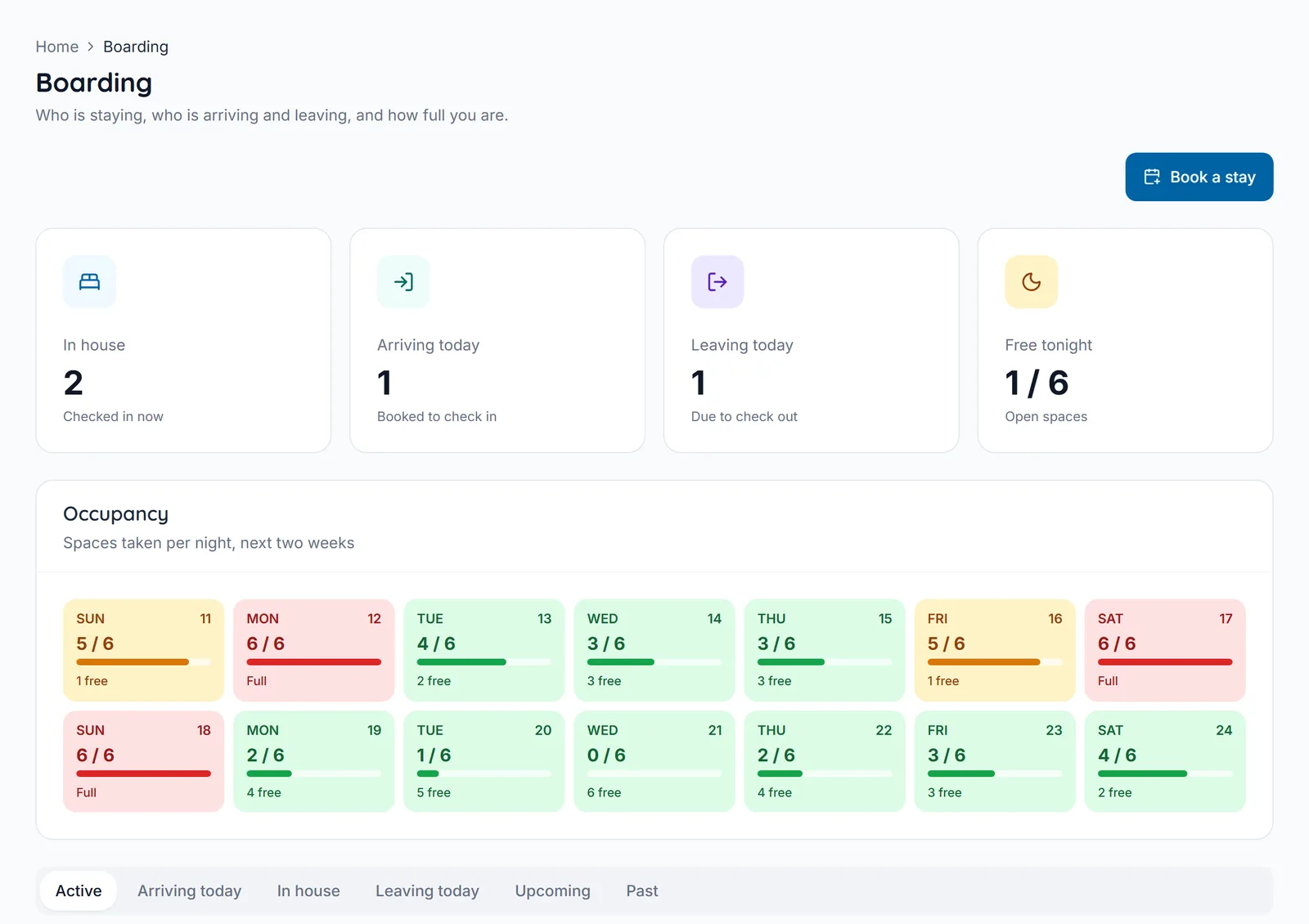Viewport: 1309px width, 924px height.
Task: Click the Leaving today card label
Action: [x=742, y=345]
